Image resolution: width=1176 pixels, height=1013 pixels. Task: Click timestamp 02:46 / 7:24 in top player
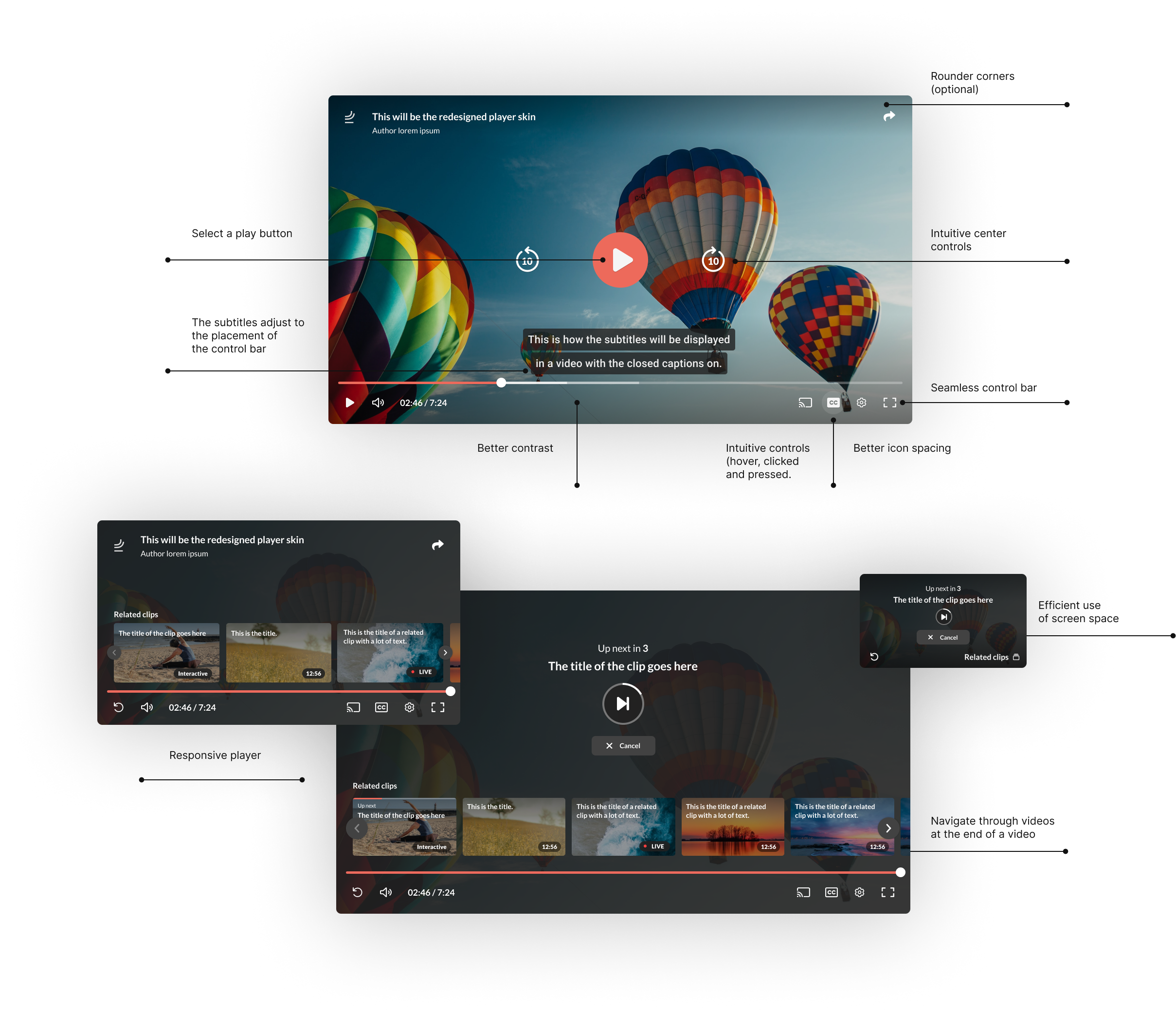[x=423, y=403]
